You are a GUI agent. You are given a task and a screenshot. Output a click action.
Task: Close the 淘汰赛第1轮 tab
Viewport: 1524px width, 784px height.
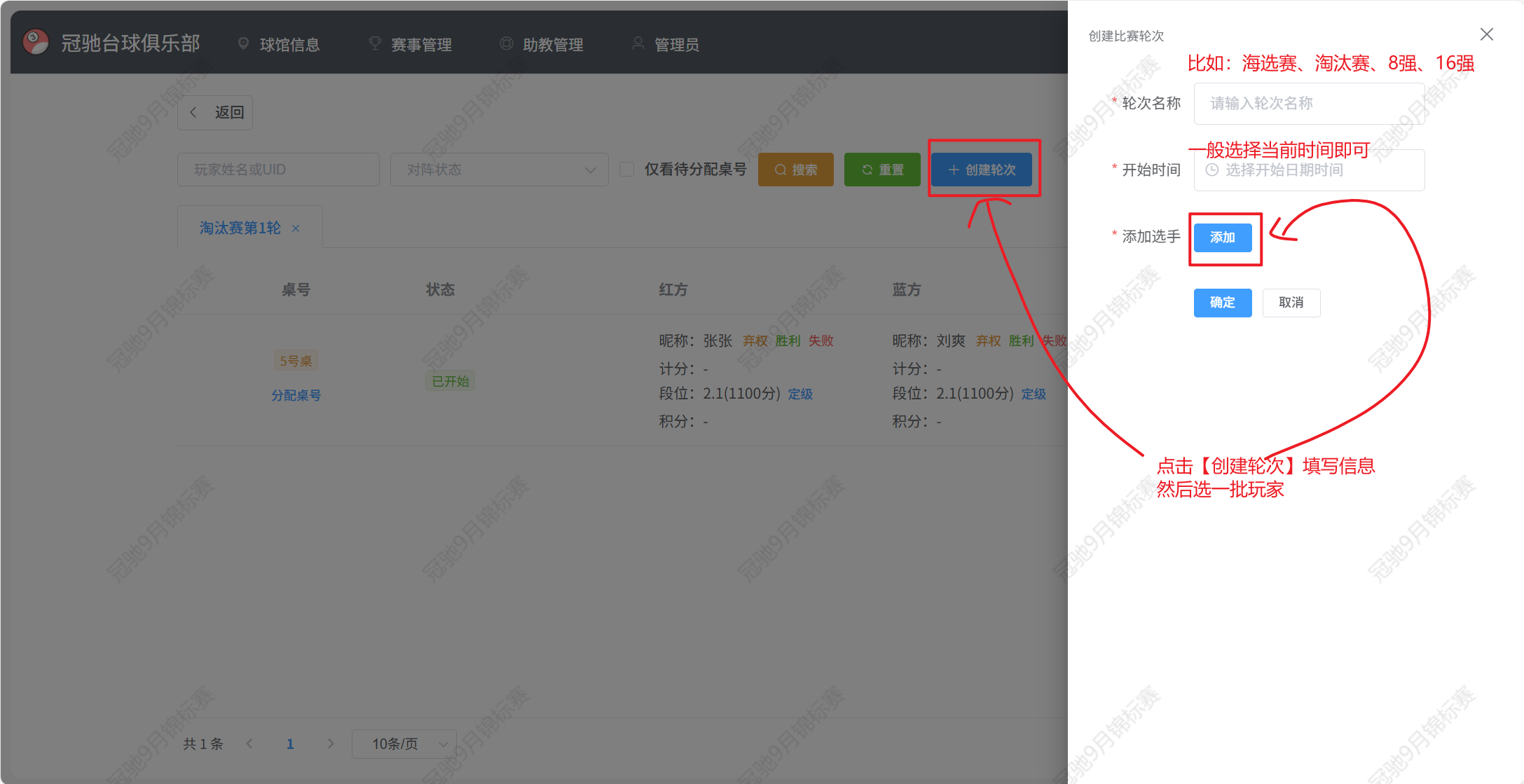[296, 228]
